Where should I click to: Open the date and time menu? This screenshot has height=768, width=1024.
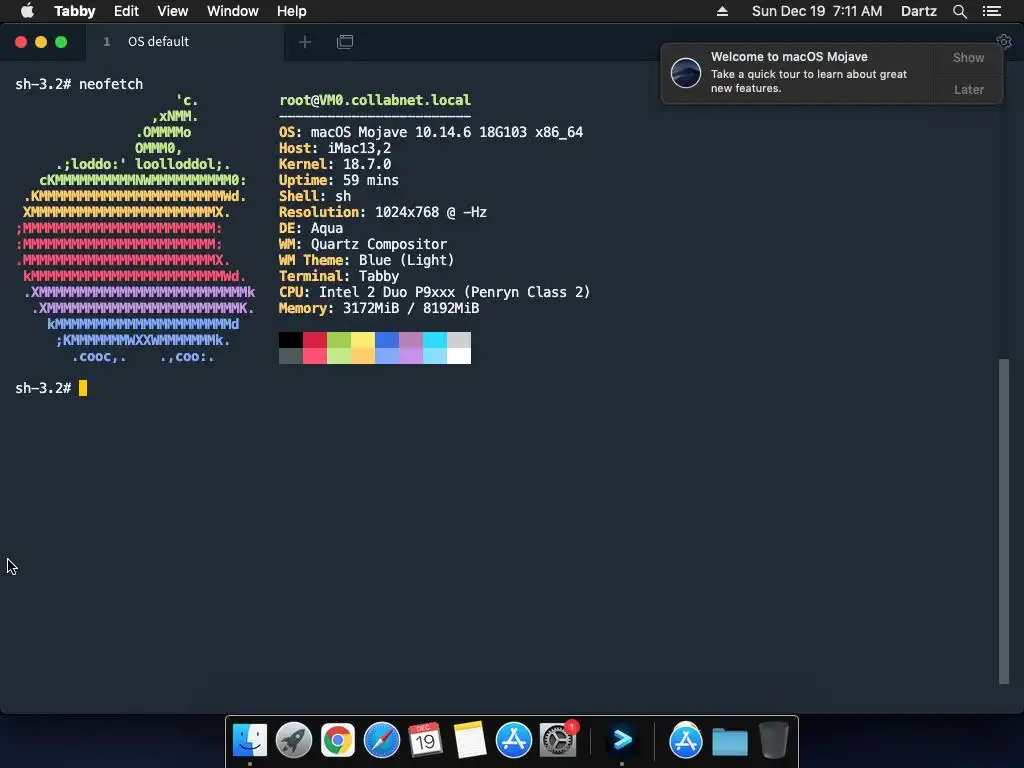pos(817,11)
